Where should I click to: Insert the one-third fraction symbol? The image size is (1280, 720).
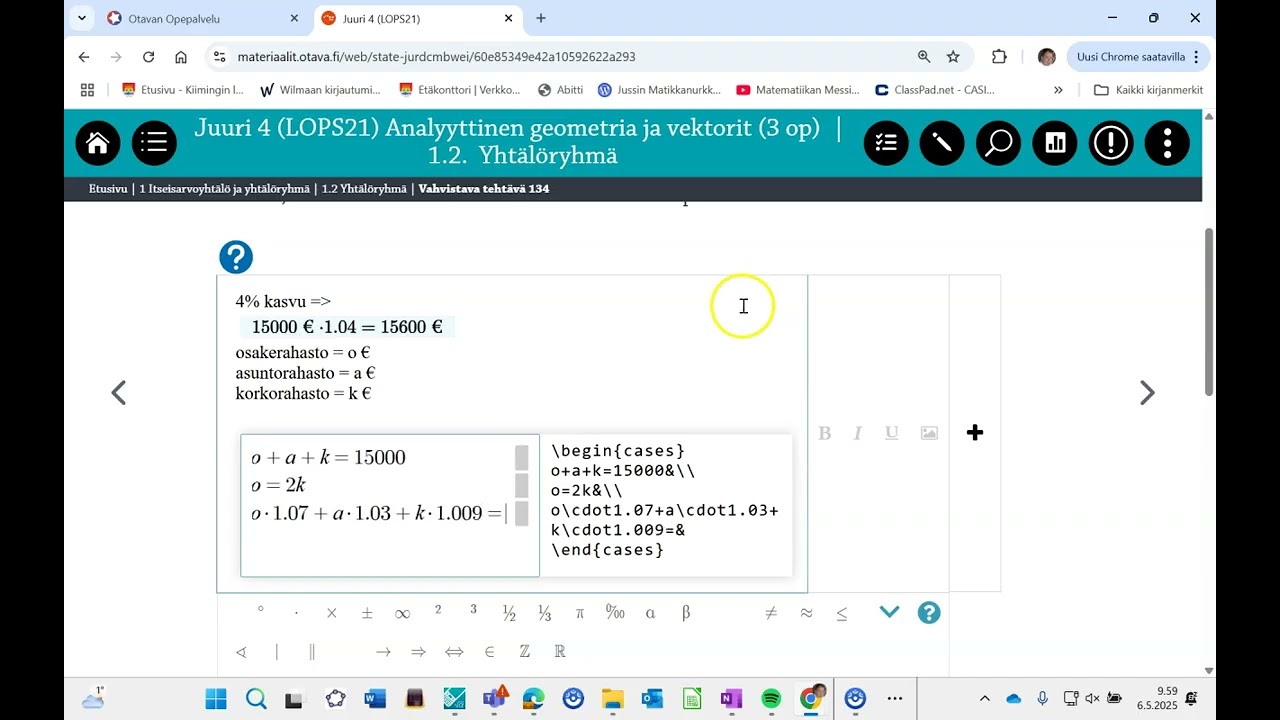pos(545,613)
